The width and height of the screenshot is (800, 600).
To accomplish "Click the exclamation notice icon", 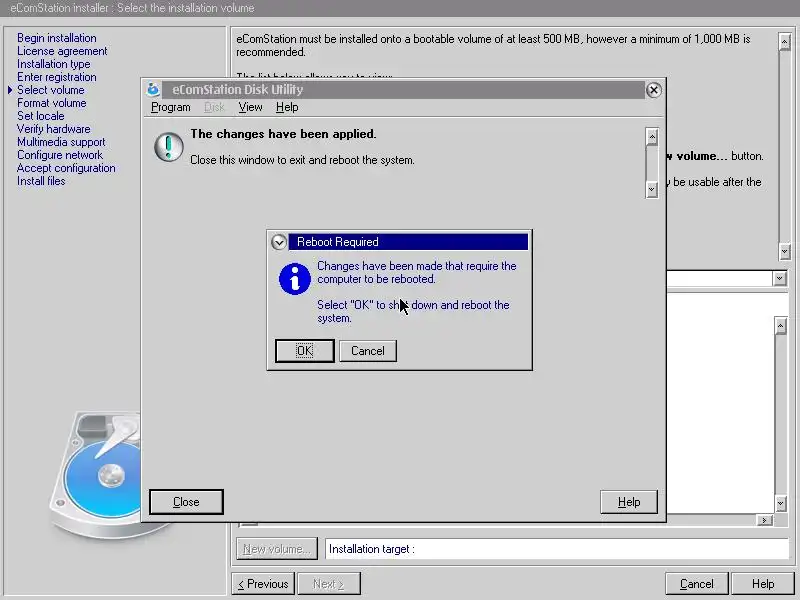I will 168,147.
